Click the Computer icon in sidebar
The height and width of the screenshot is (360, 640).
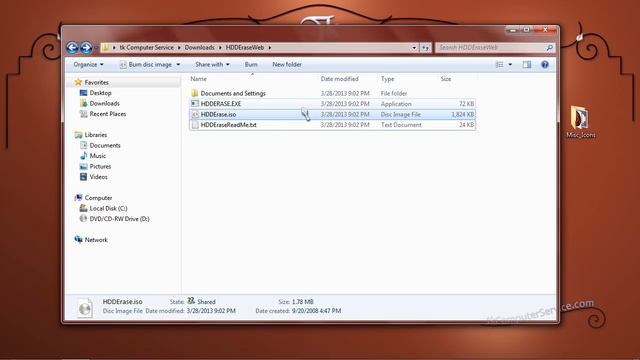[78, 198]
